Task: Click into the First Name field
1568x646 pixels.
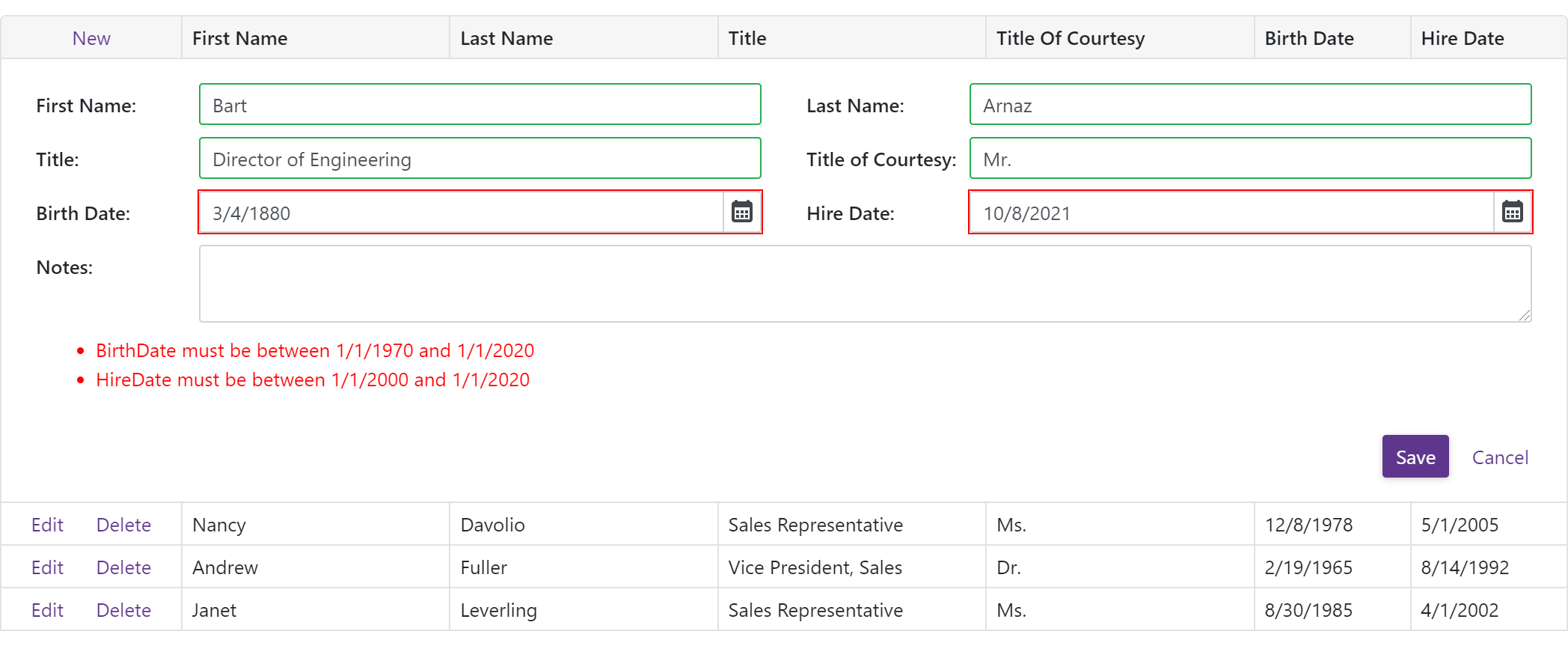Action: click(480, 105)
